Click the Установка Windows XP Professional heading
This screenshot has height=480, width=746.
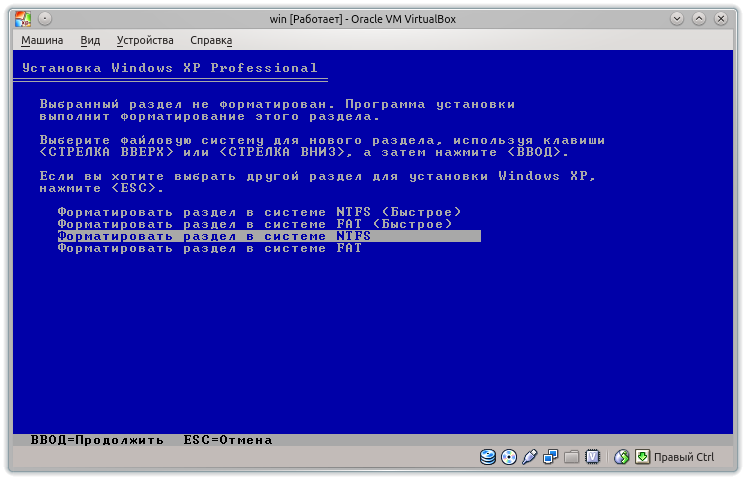(x=170, y=68)
